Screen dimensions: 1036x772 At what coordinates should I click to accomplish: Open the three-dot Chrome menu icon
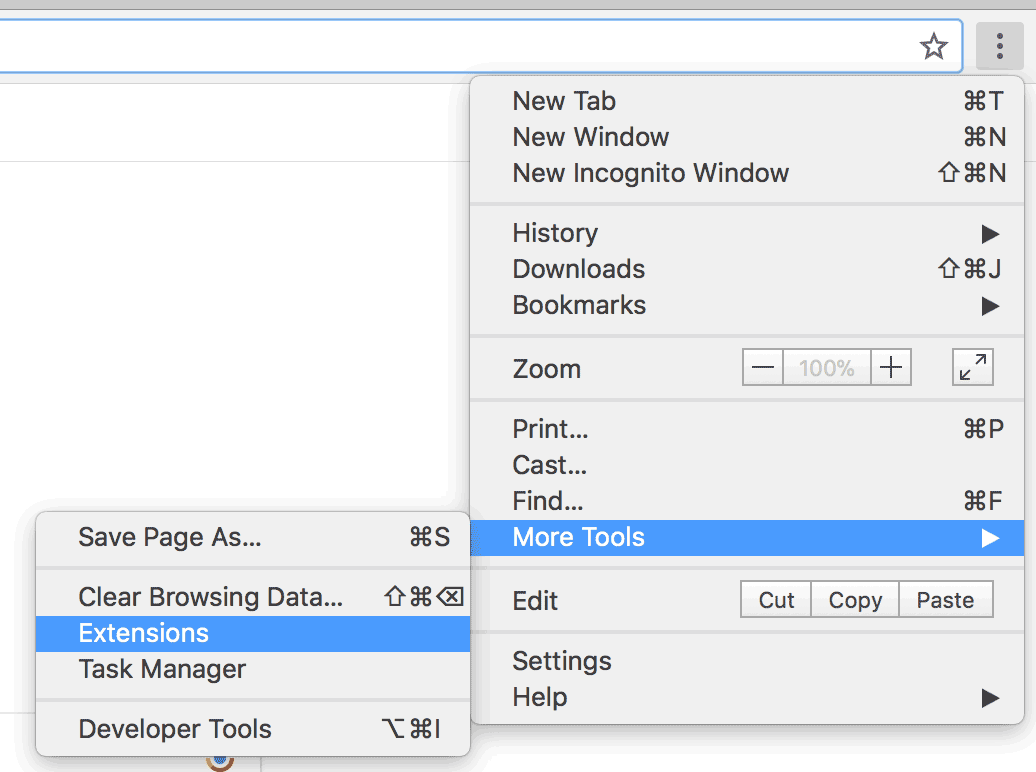point(999,46)
